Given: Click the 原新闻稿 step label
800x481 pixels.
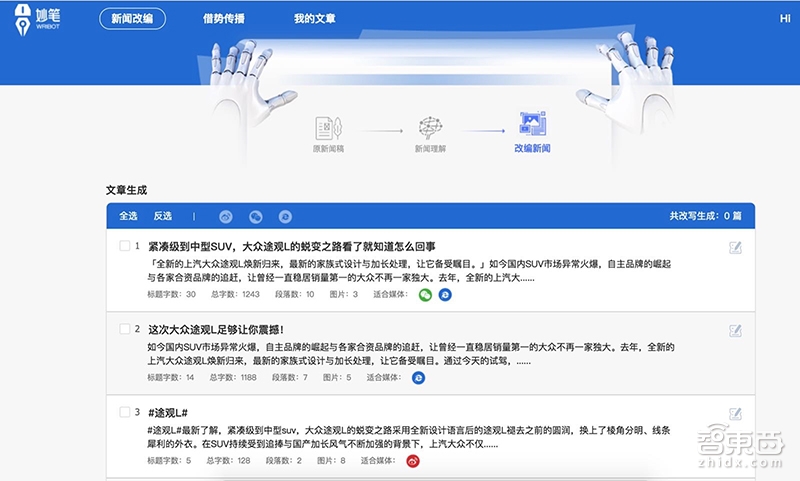Looking at the screenshot, I should [x=328, y=149].
